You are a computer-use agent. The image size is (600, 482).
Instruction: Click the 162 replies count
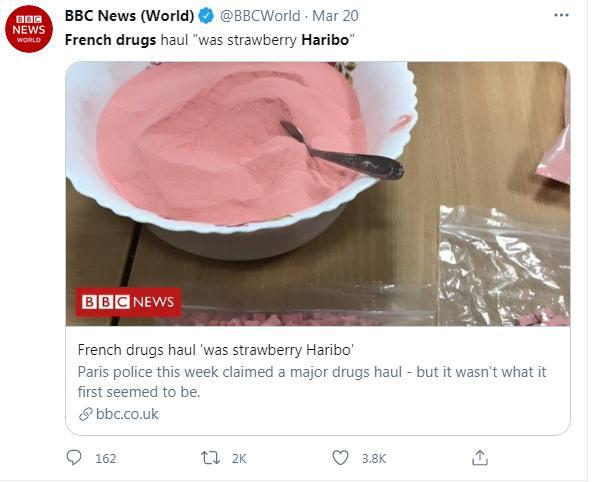tap(106, 458)
